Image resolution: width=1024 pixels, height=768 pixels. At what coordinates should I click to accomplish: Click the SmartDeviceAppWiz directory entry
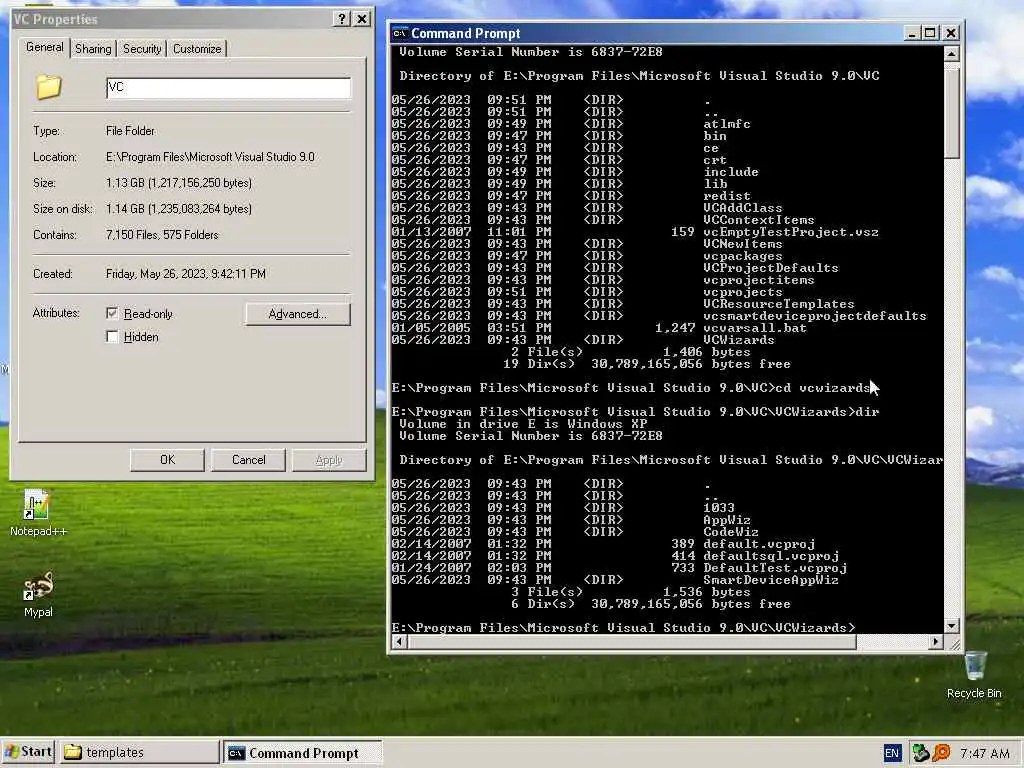point(771,580)
